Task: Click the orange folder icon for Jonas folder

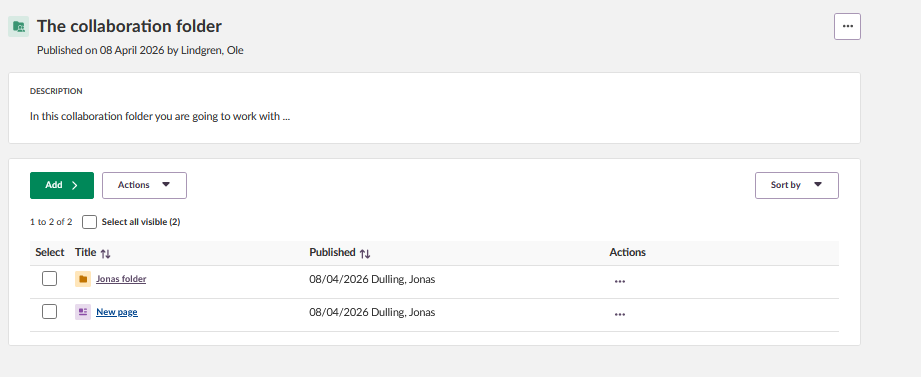Action: (83, 279)
